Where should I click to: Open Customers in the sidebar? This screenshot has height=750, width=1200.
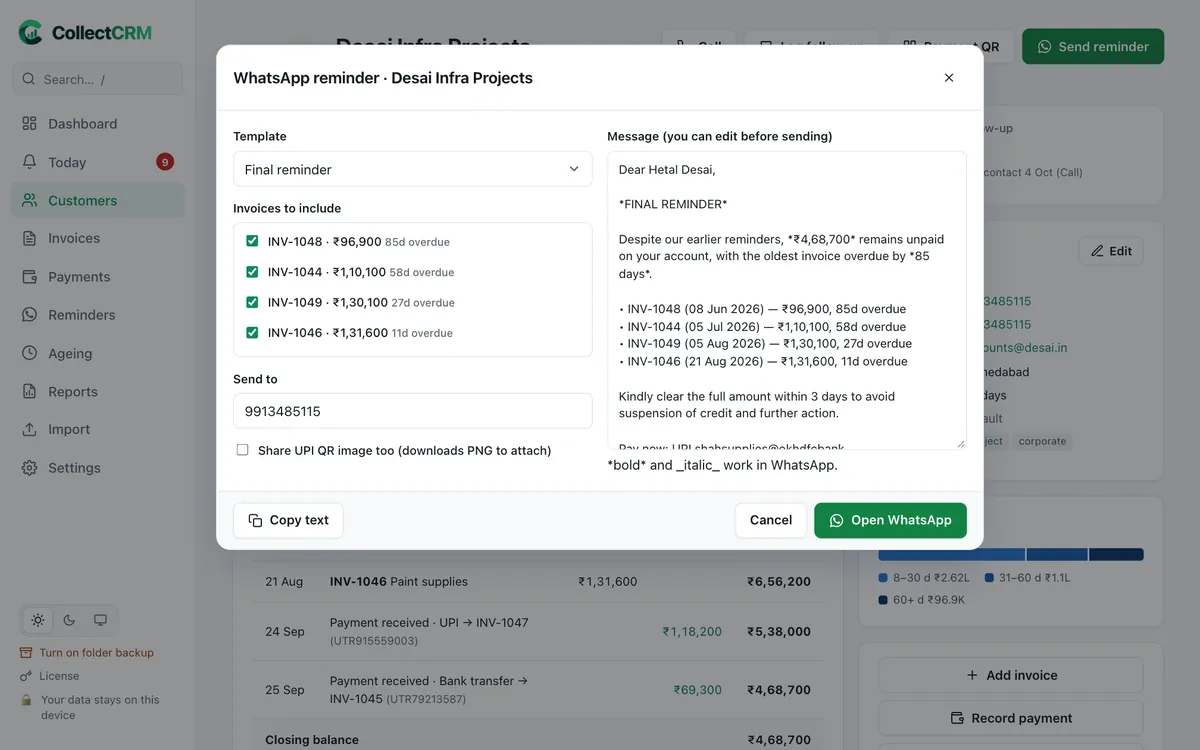[x=98, y=200]
